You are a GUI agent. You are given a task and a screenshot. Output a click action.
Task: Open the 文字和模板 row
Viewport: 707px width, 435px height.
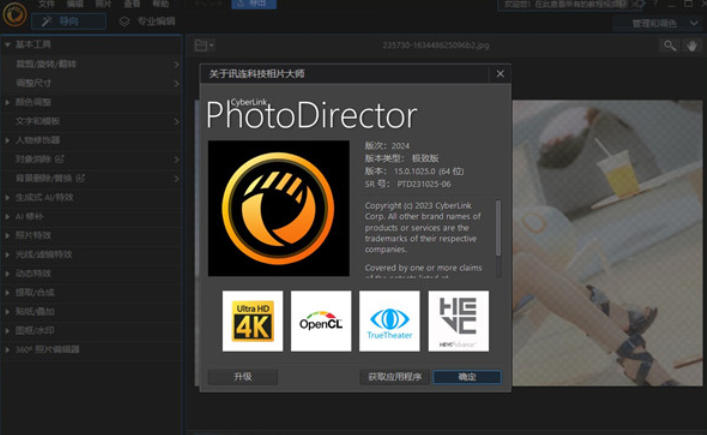(x=92, y=121)
